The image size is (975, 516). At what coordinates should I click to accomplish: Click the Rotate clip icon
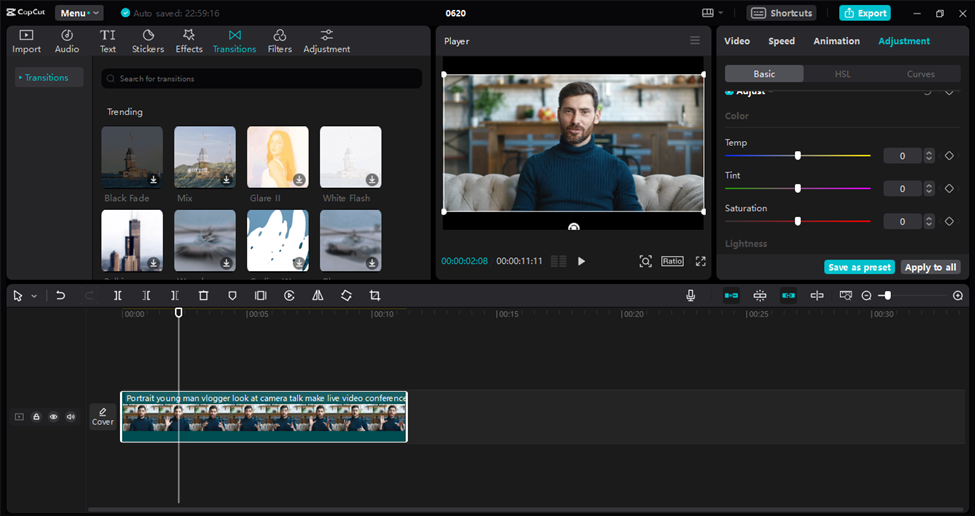[x=346, y=296]
